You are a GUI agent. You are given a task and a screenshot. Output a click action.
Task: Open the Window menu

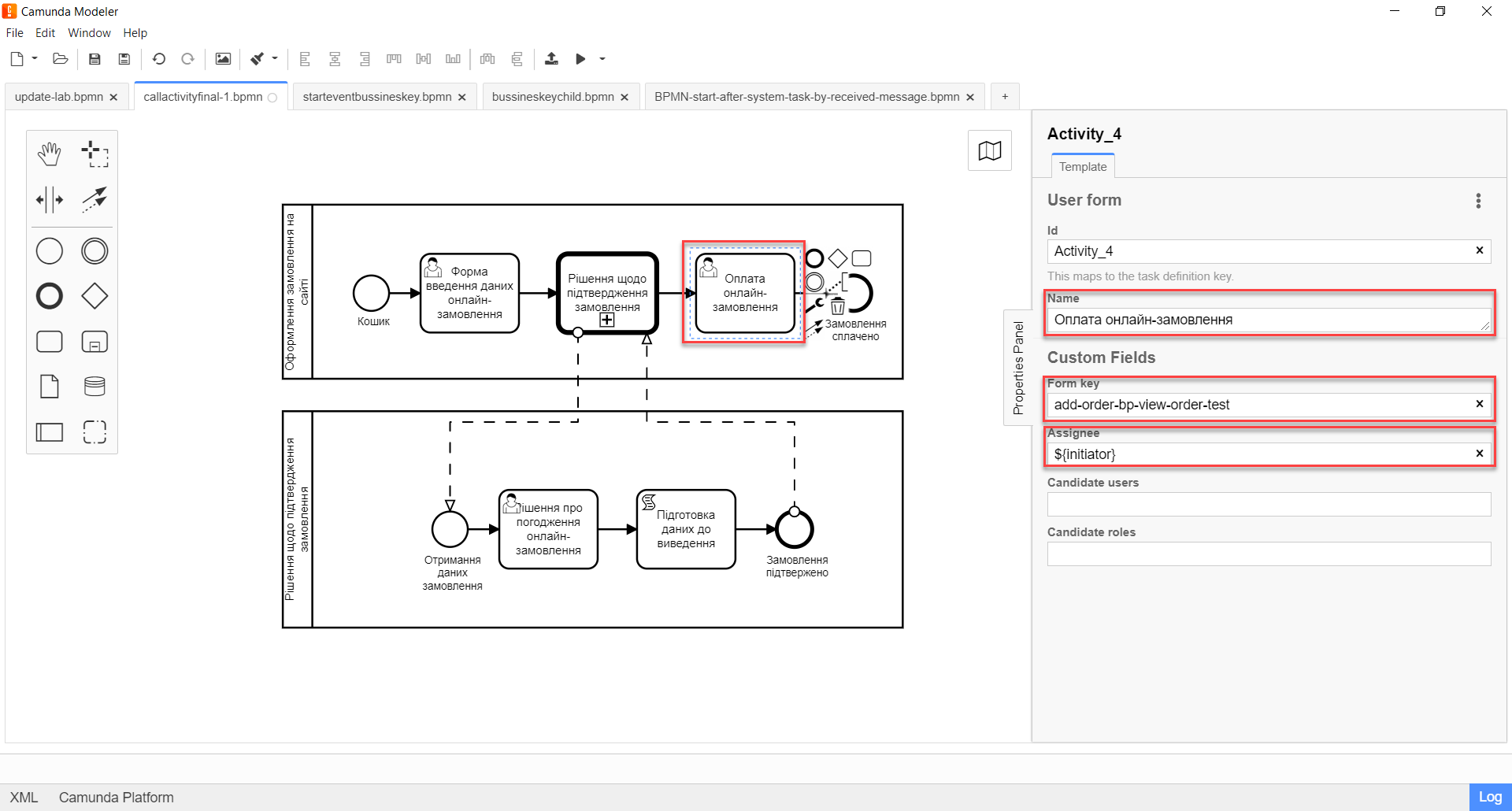(x=89, y=33)
